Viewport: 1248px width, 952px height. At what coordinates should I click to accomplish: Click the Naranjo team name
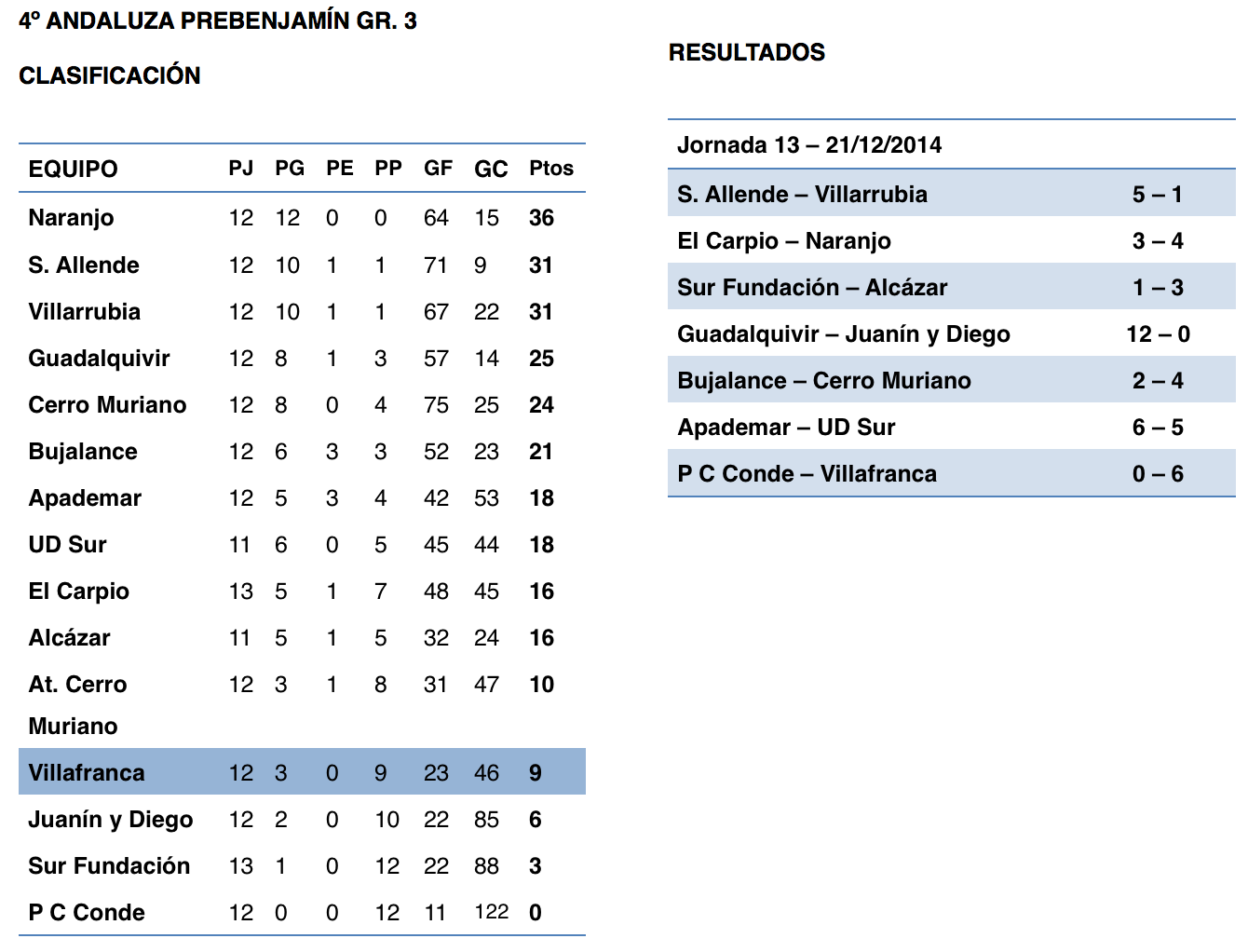[71, 218]
